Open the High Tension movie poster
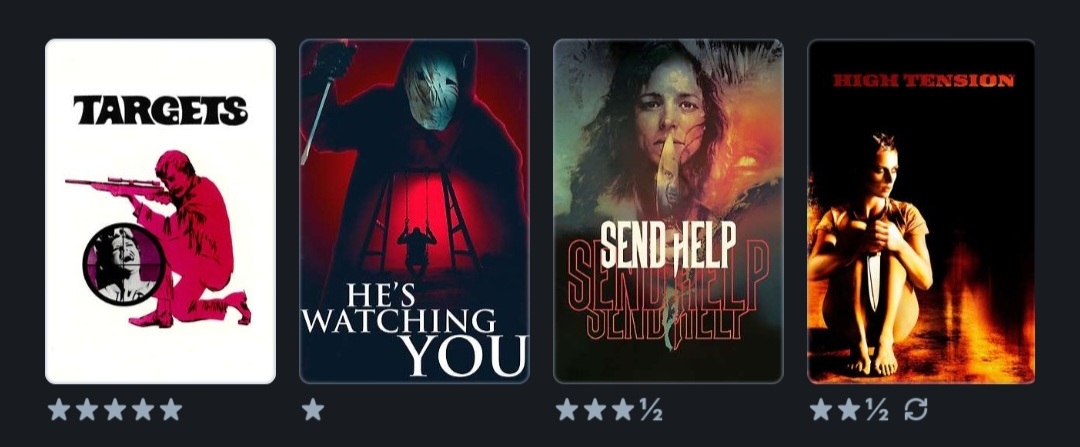Viewport: 1080px width, 447px height. coord(921,211)
